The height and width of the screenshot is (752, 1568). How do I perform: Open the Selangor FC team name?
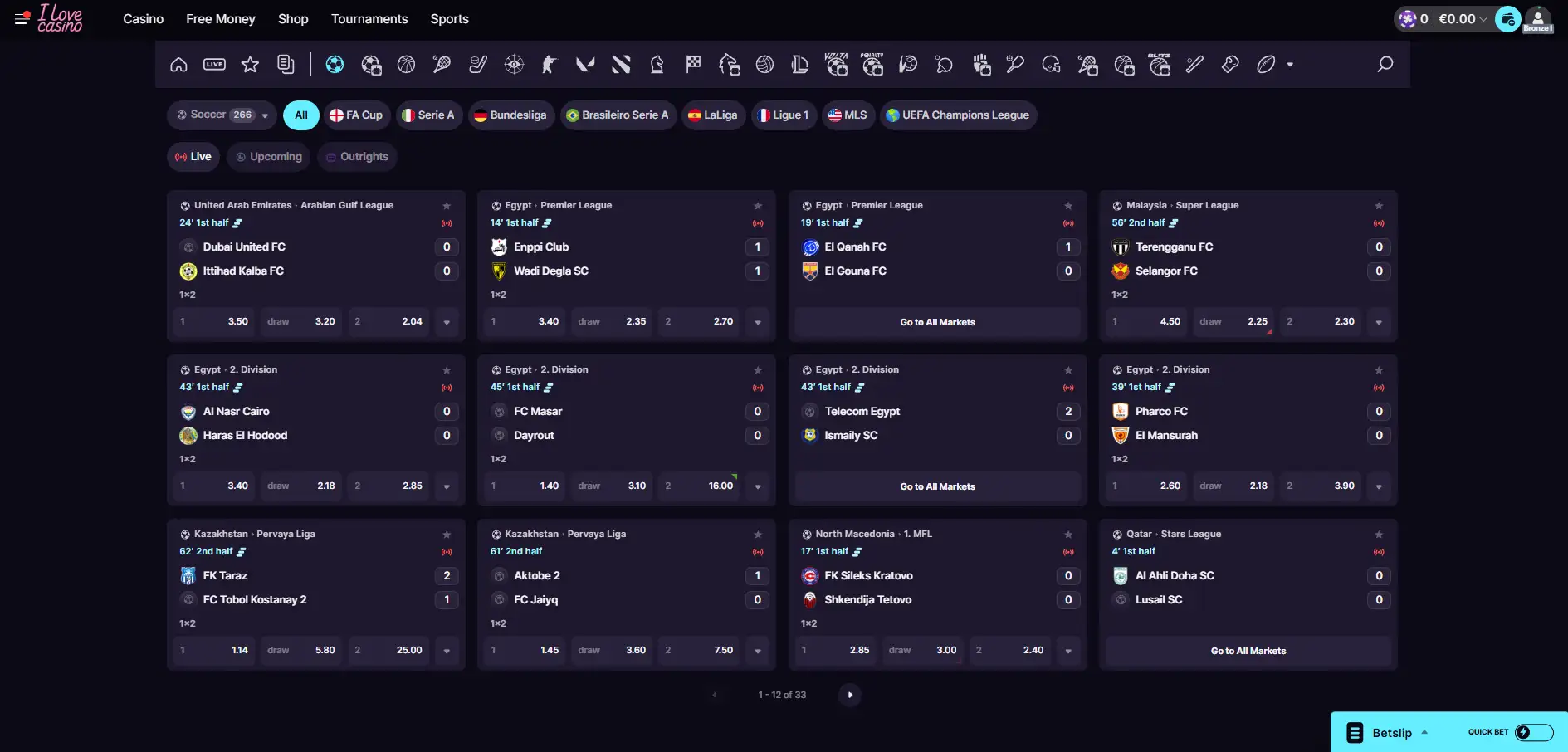tap(1166, 271)
